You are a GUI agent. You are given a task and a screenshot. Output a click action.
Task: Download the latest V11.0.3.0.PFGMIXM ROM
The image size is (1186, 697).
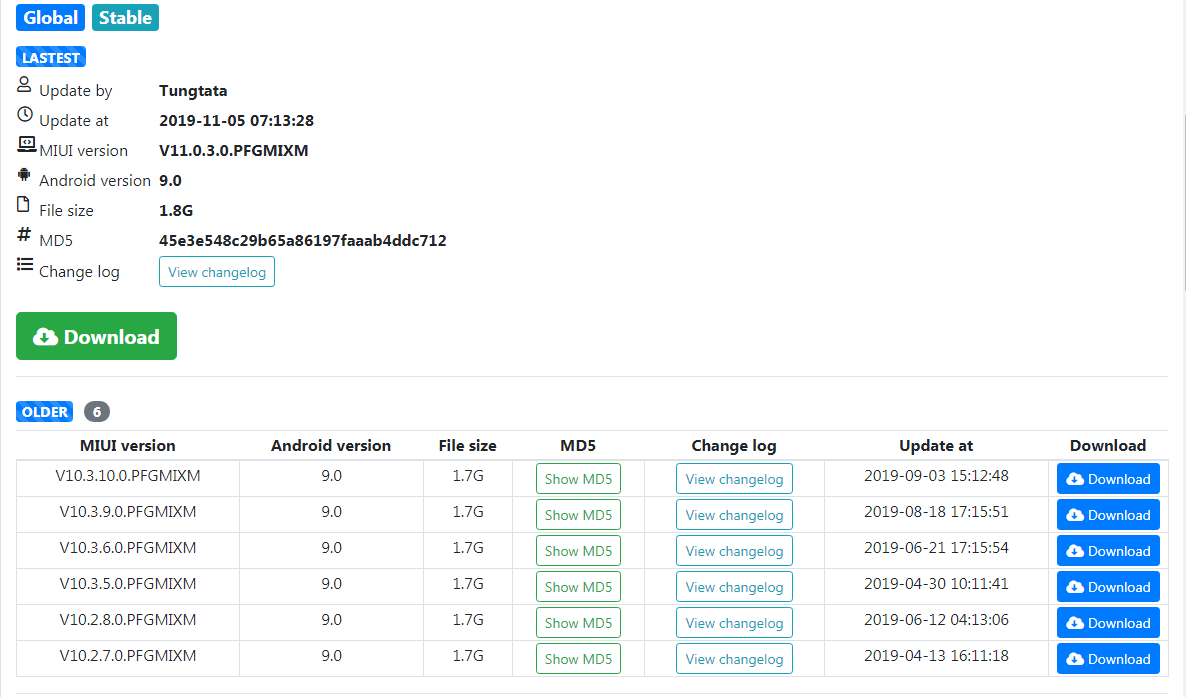pos(96,336)
